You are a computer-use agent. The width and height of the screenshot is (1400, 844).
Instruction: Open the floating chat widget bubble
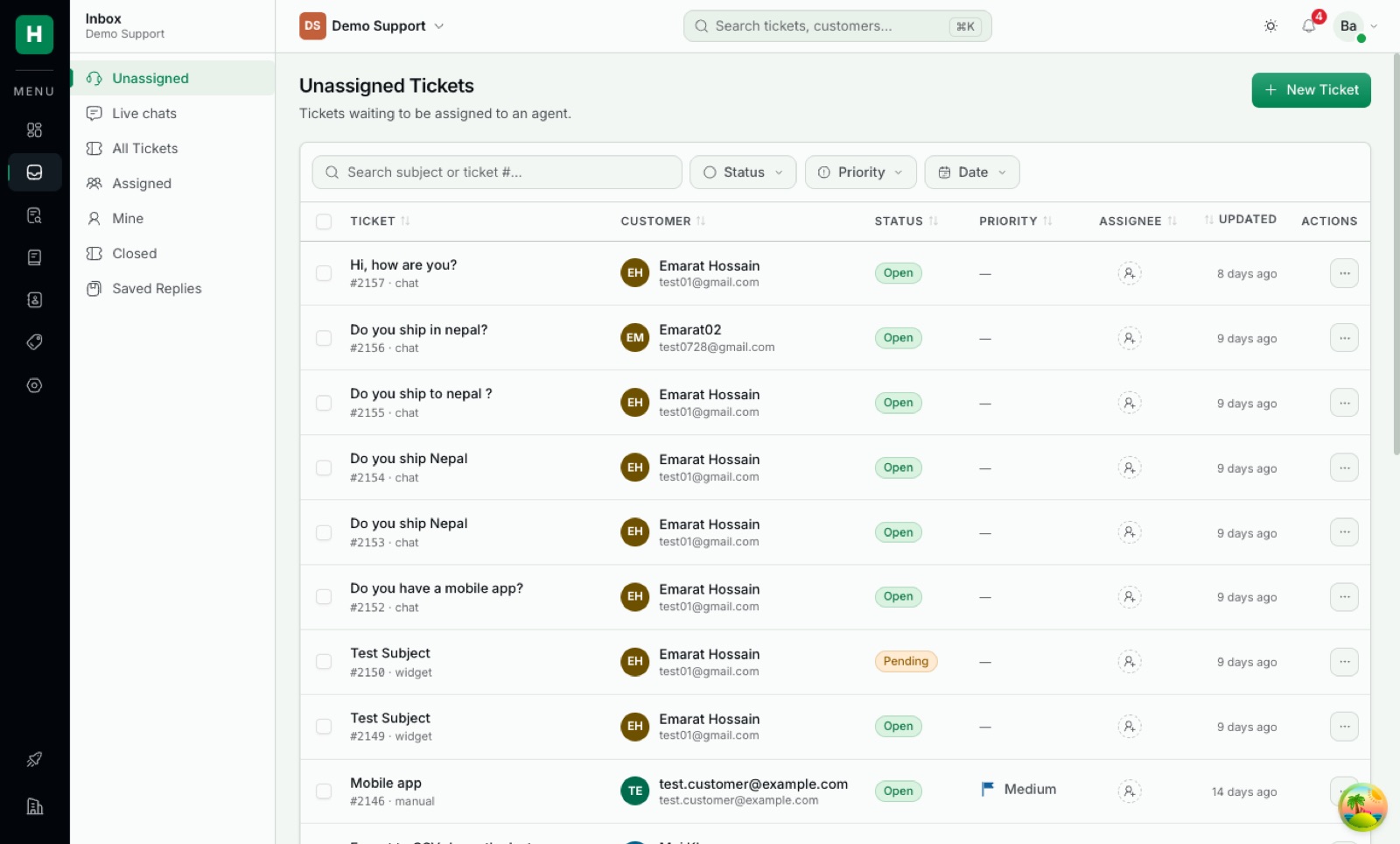click(x=1362, y=807)
